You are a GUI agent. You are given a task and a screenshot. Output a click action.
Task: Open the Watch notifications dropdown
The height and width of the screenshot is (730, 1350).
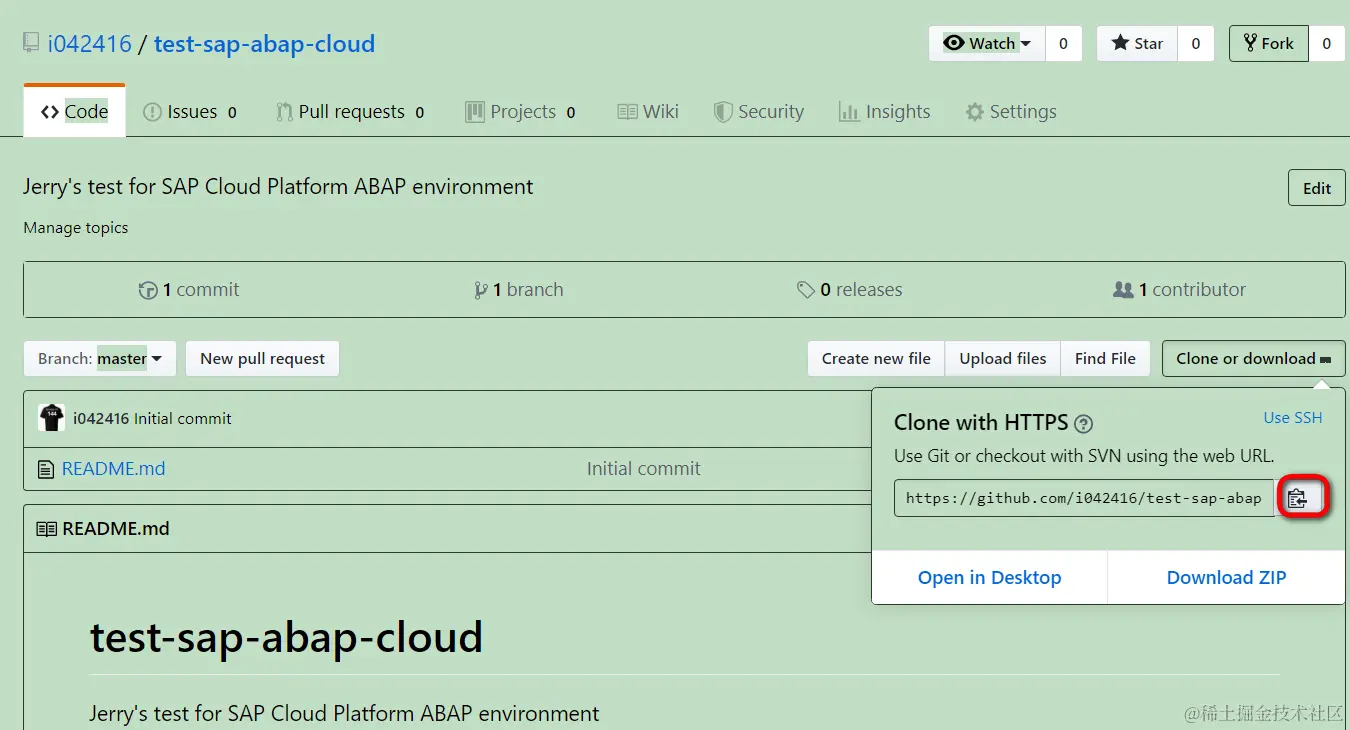pyautogui.click(x=986, y=43)
